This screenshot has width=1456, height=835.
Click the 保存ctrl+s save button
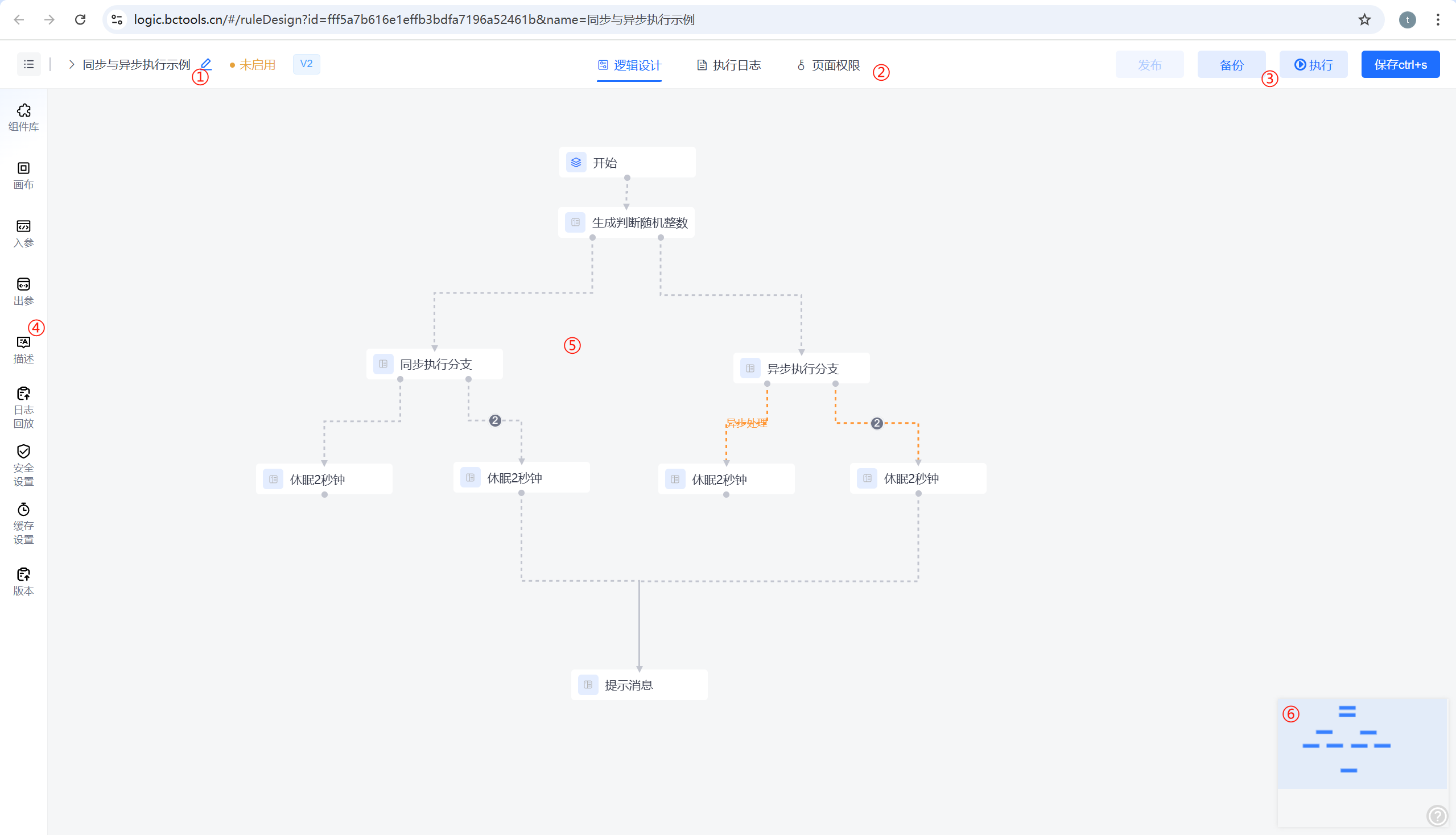1400,64
